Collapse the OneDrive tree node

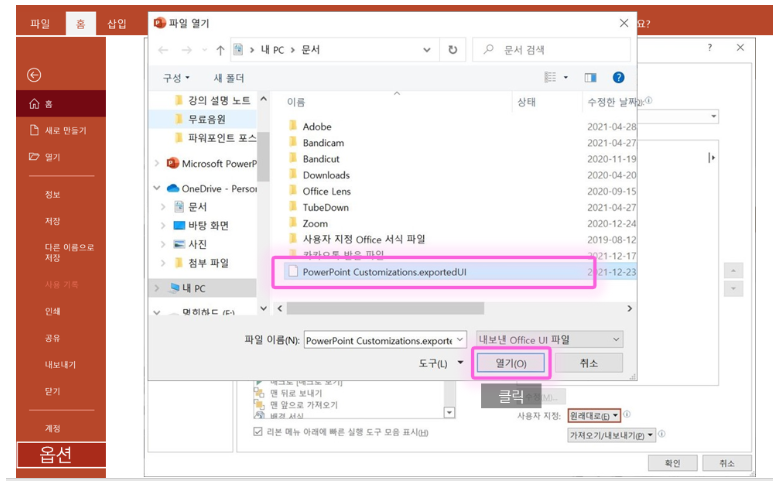coord(157,188)
